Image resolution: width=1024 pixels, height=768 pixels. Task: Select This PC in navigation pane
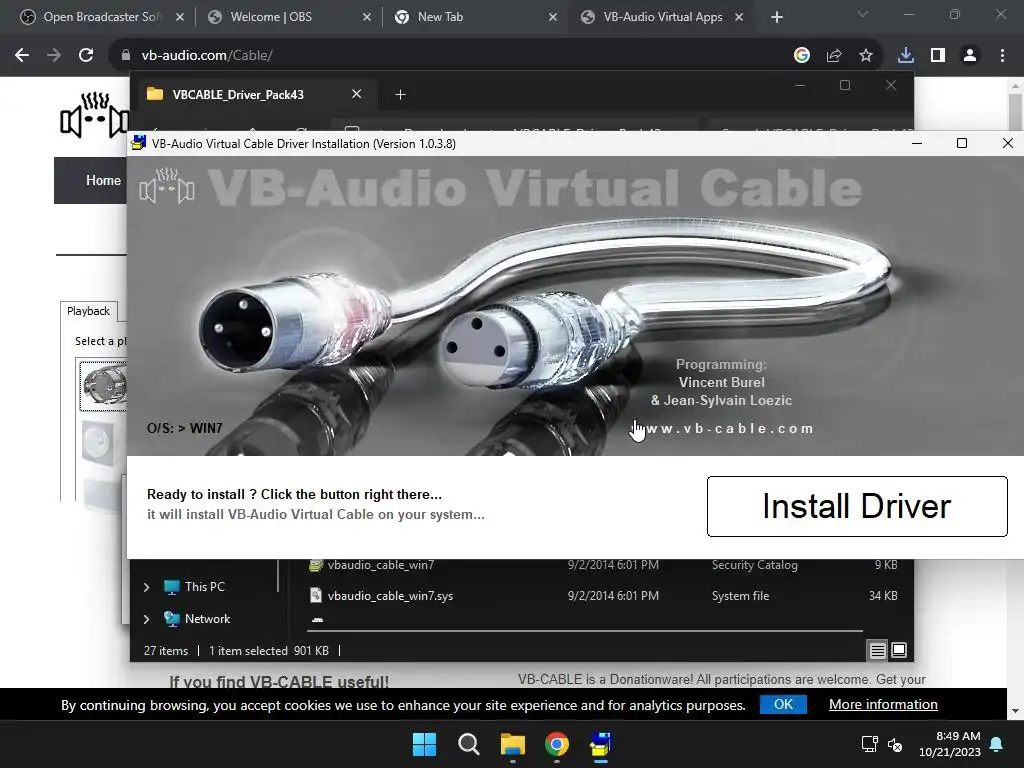point(195,586)
